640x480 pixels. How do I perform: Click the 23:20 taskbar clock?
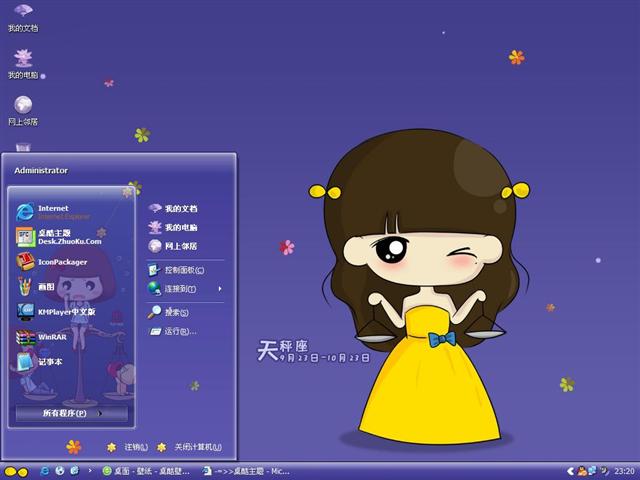click(x=624, y=471)
